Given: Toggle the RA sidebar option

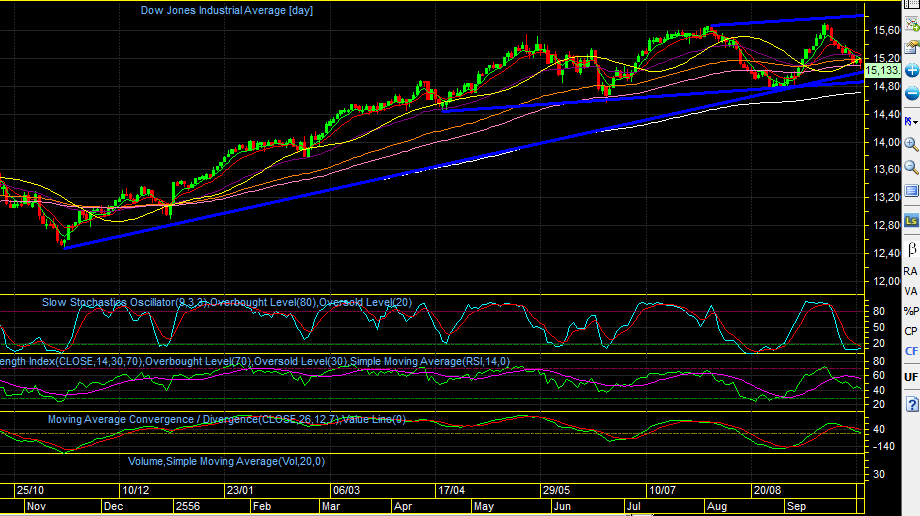Looking at the screenshot, I should [911, 271].
